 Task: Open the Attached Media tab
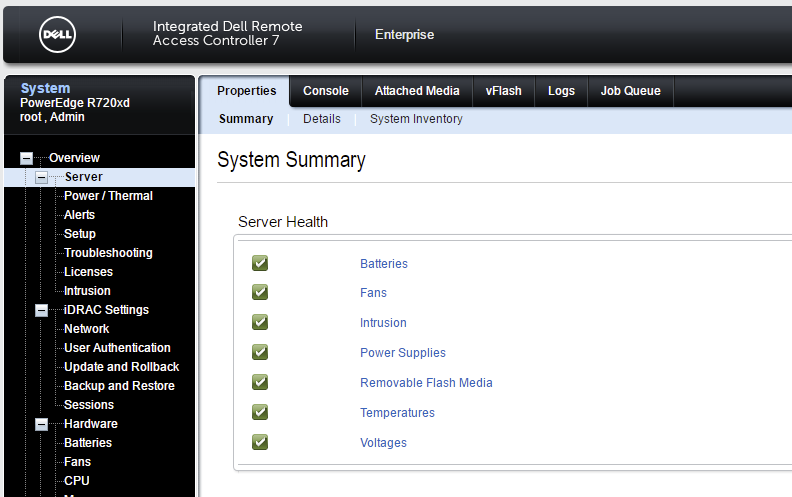click(x=417, y=91)
